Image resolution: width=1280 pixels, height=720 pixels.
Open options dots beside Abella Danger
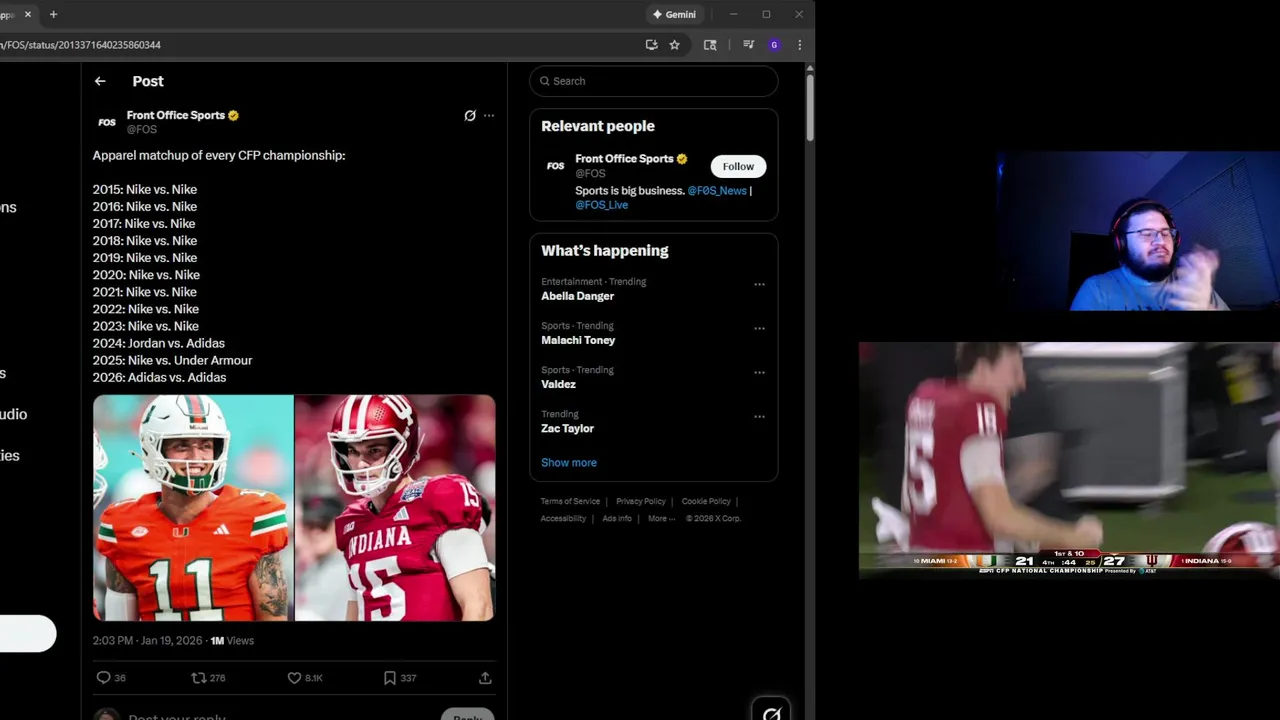[759, 285]
